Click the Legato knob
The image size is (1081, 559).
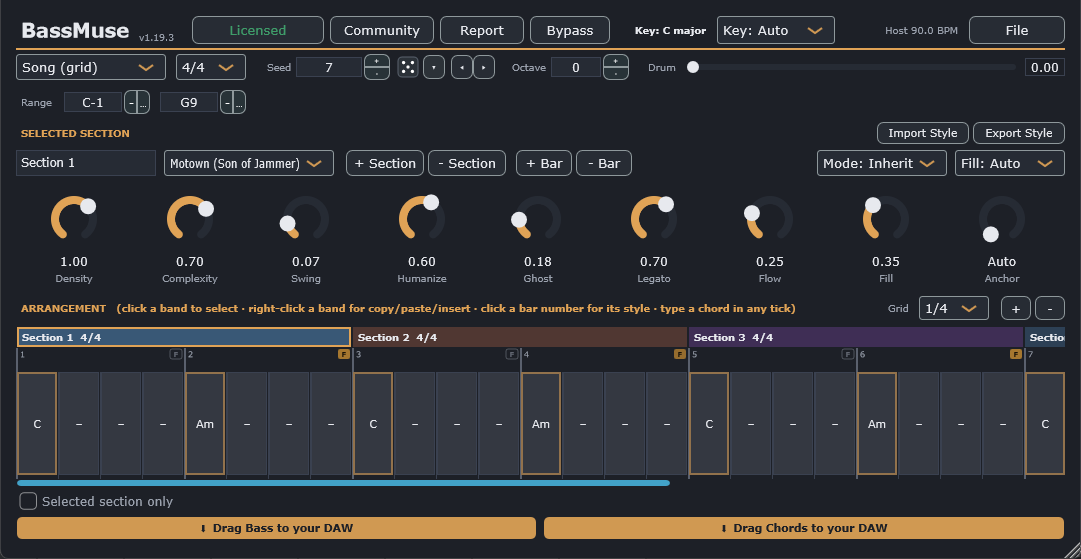654,218
